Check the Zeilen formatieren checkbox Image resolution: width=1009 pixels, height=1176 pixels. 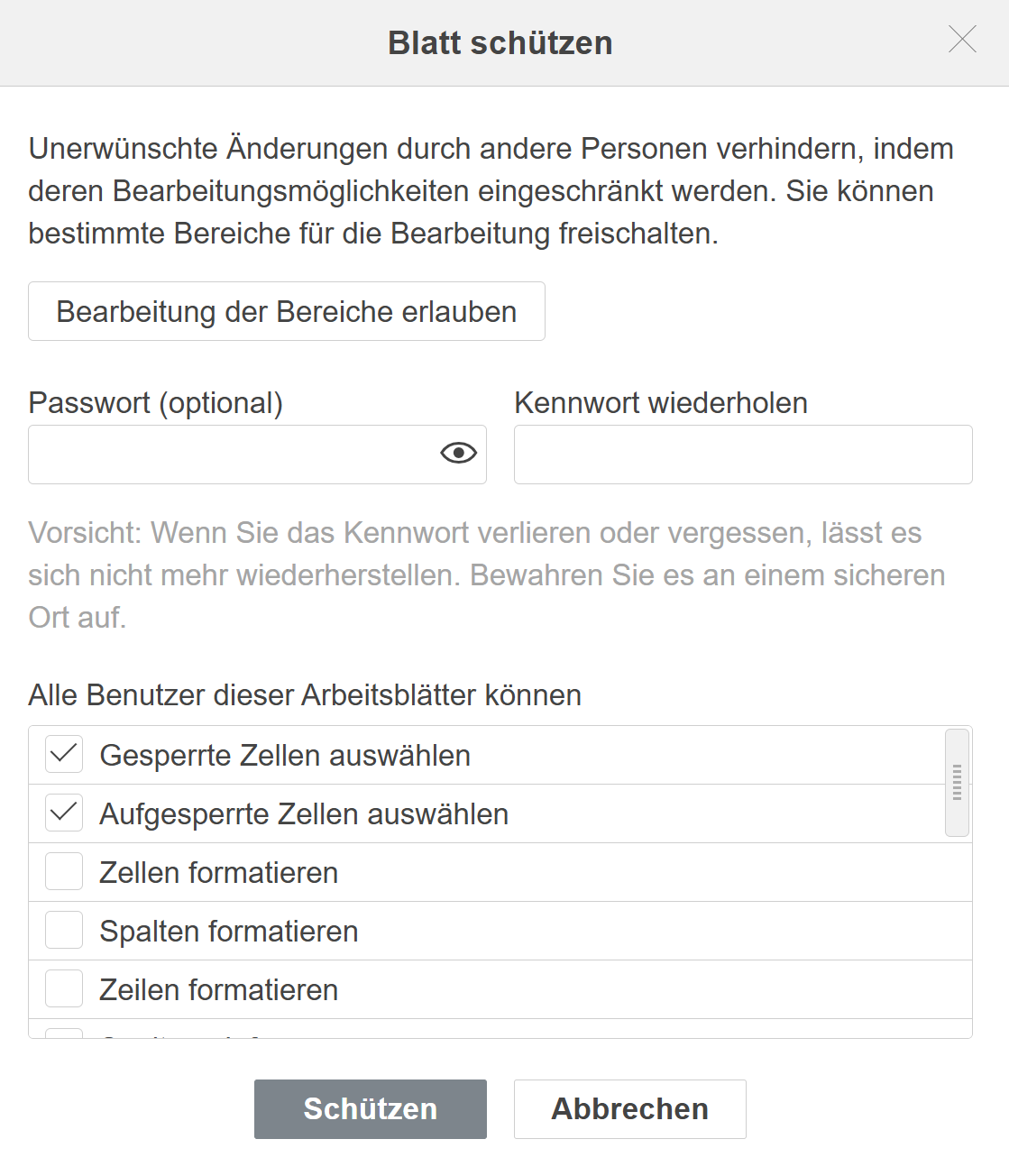coord(64,988)
